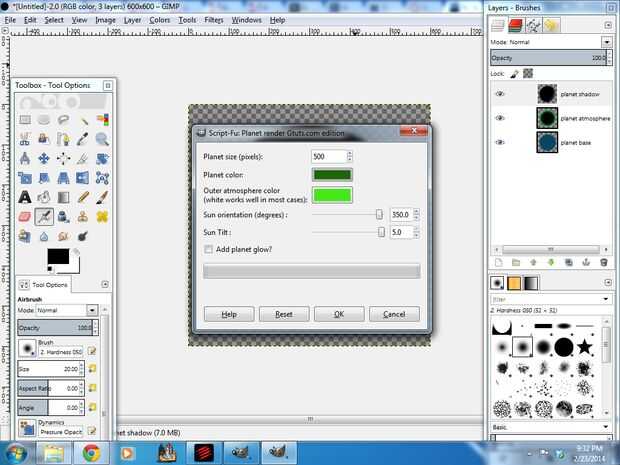Open the Layer menu

132,20
